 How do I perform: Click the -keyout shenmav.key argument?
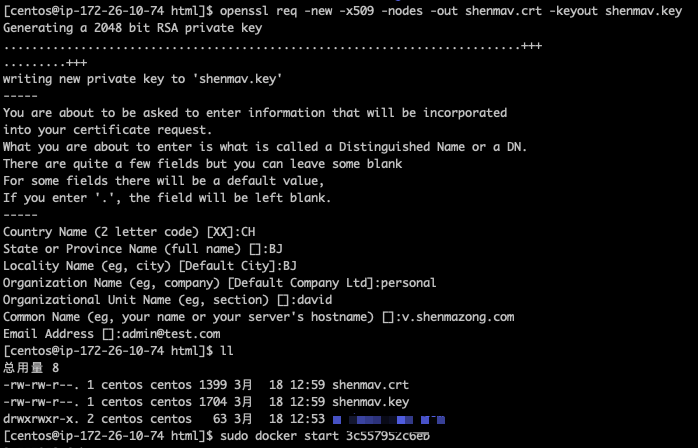click(x=616, y=11)
